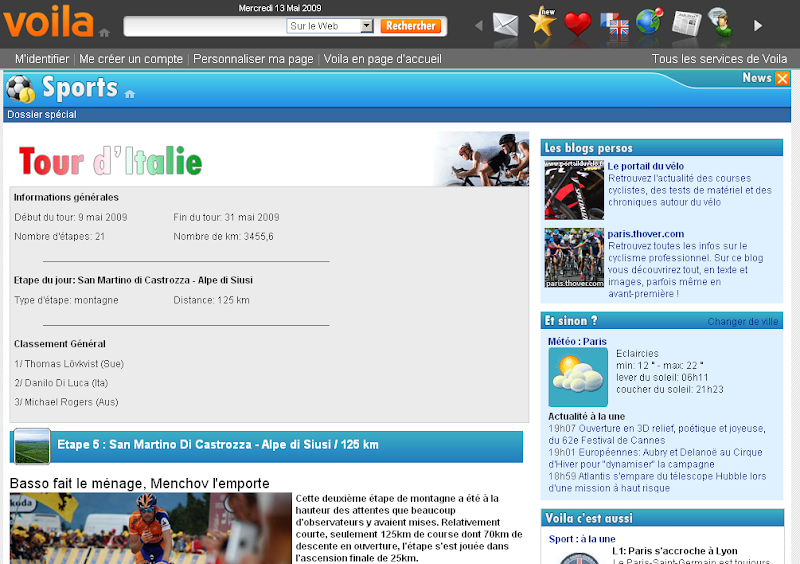Click the newspaper news icon

[686, 23]
